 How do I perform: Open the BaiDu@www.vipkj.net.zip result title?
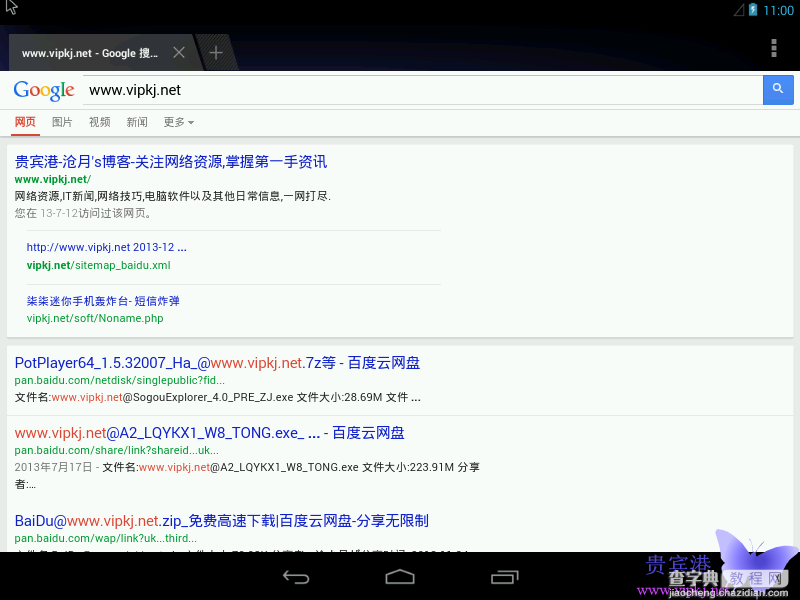[x=221, y=521]
